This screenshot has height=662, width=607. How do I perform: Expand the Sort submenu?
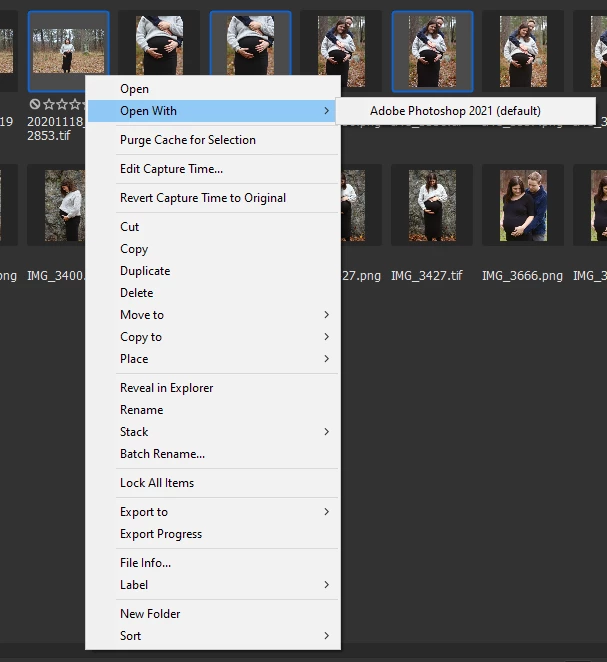click(213, 635)
